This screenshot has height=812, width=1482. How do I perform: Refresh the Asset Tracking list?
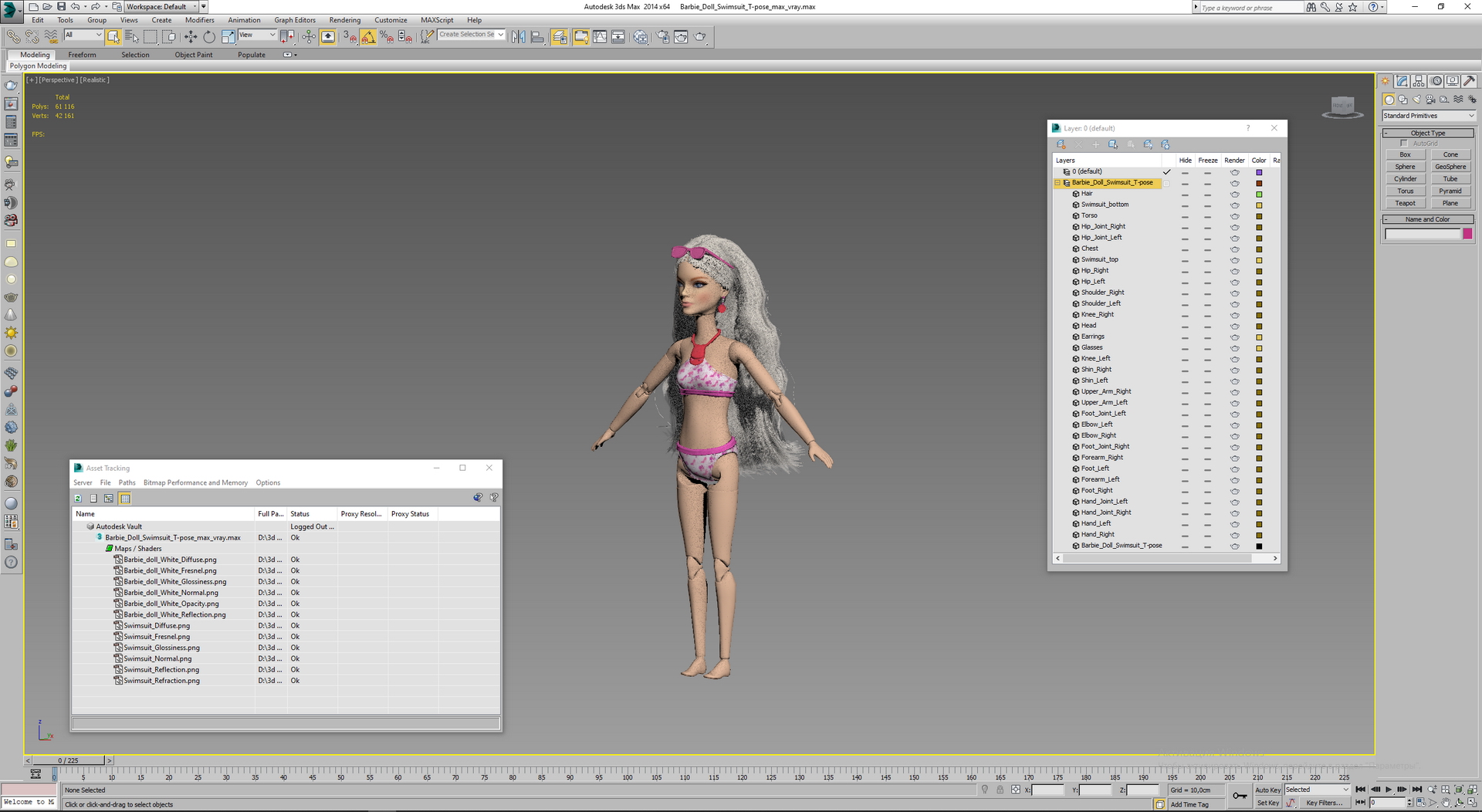pos(78,499)
